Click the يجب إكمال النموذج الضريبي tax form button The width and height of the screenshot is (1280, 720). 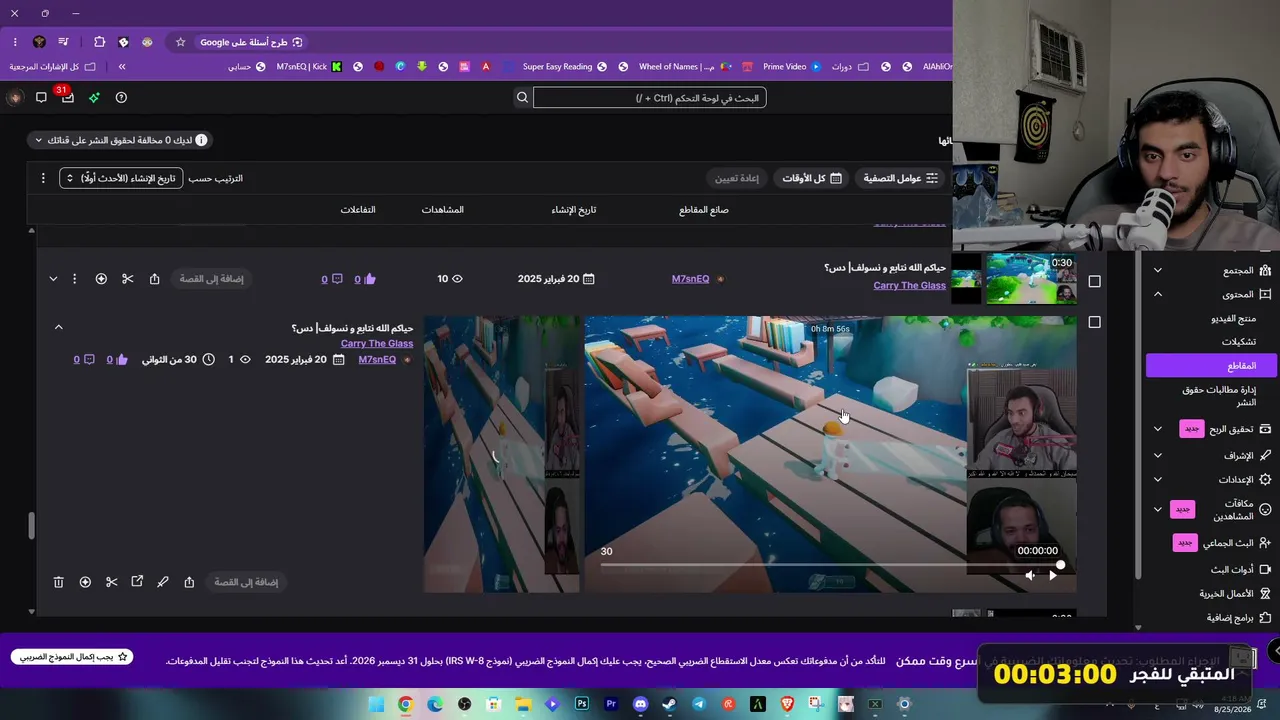72,657
